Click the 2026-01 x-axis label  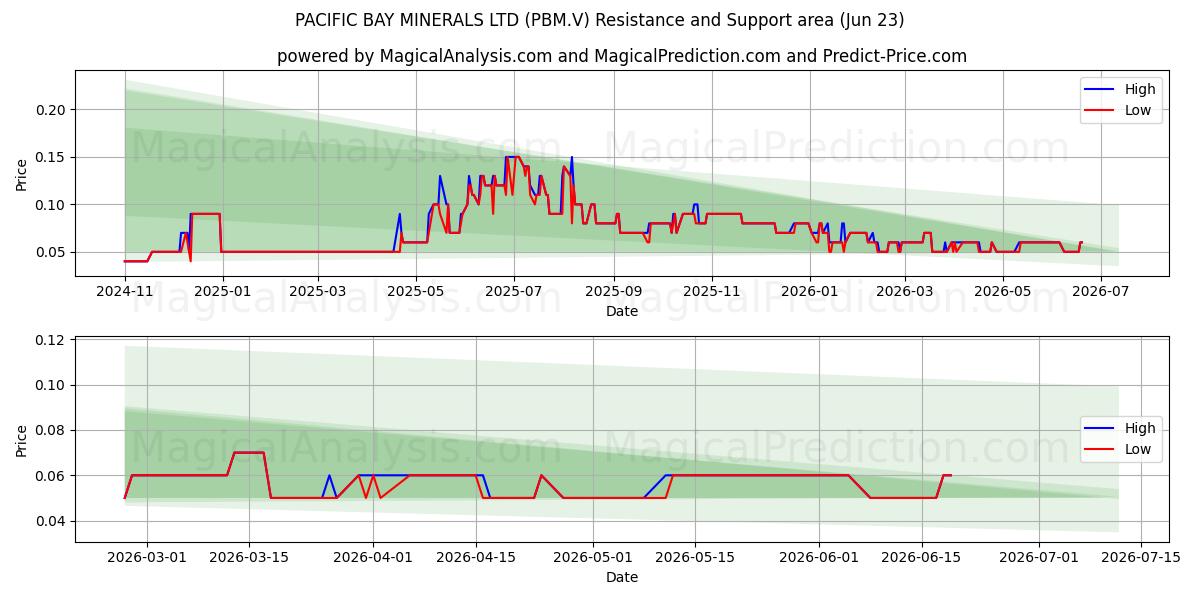click(x=809, y=291)
